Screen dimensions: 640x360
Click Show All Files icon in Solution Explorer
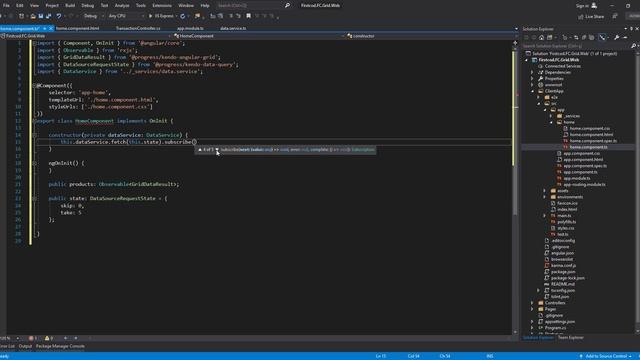tap(591, 37)
